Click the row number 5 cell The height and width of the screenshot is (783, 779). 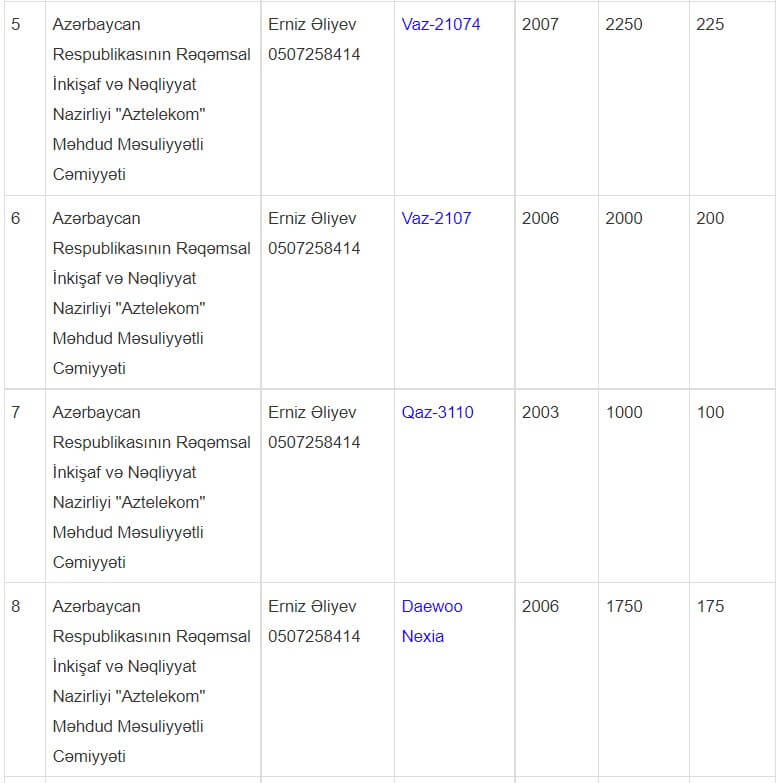pos(16,24)
